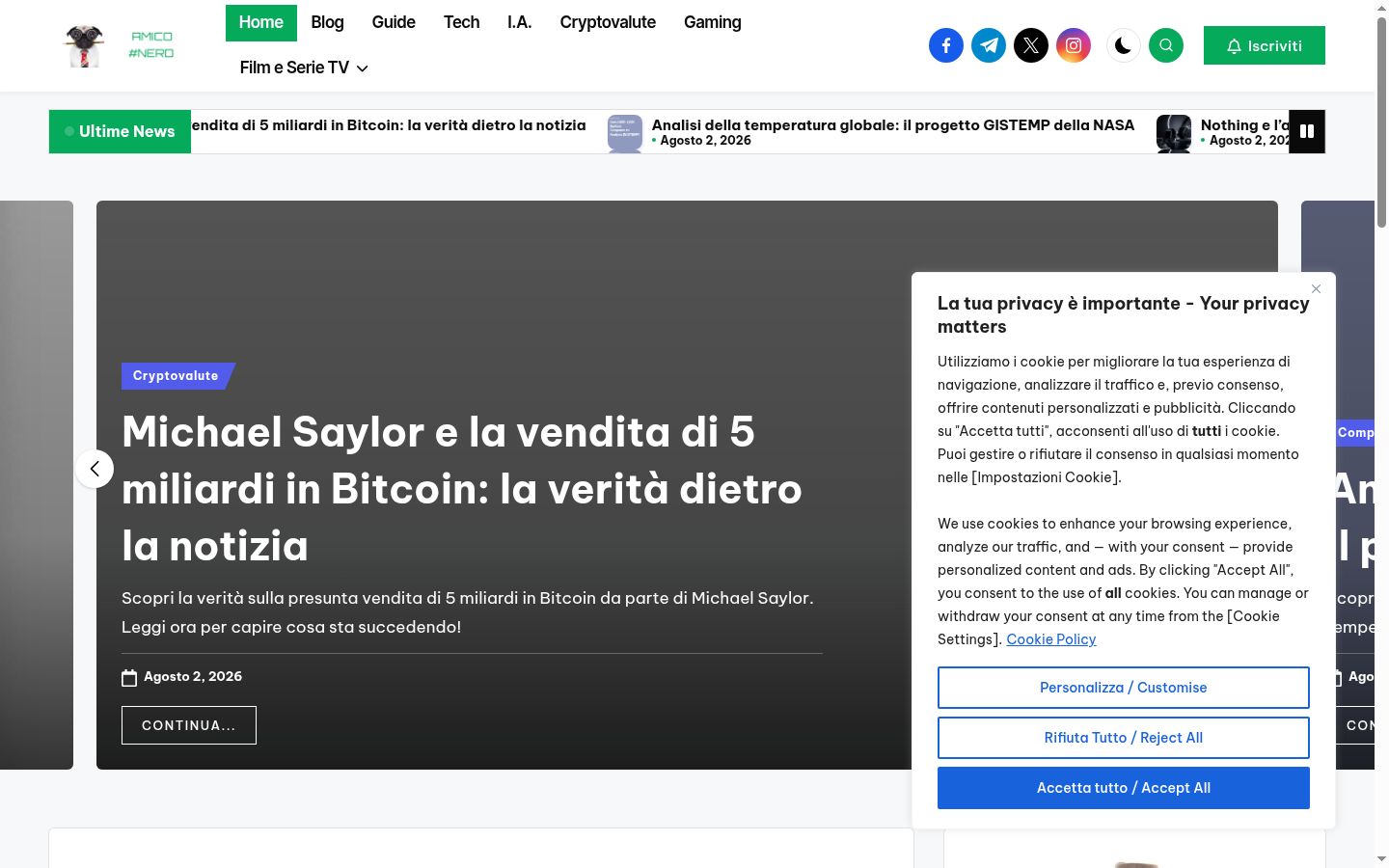Image resolution: width=1389 pixels, height=868 pixels.
Task: Click the Ultime News label
Action: tap(120, 131)
